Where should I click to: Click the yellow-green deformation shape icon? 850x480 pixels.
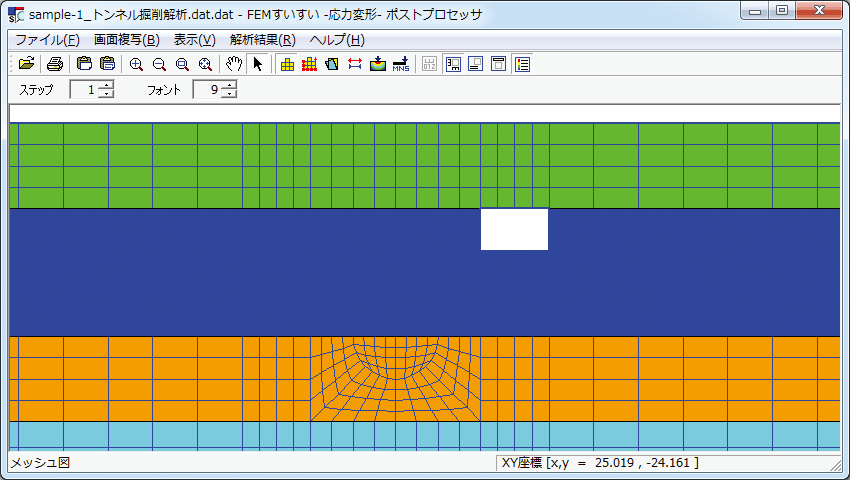pyautogui.click(x=332, y=64)
